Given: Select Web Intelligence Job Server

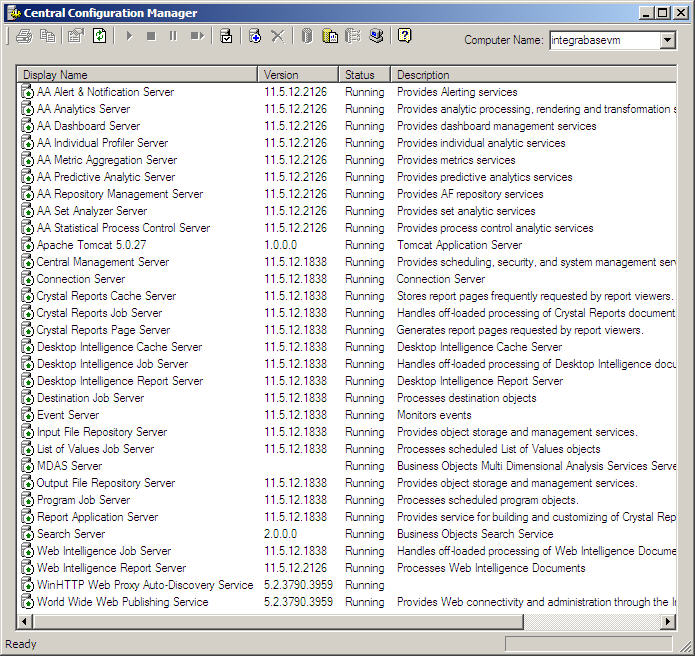Looking at the screenshot, I should [x=104, y=551].
